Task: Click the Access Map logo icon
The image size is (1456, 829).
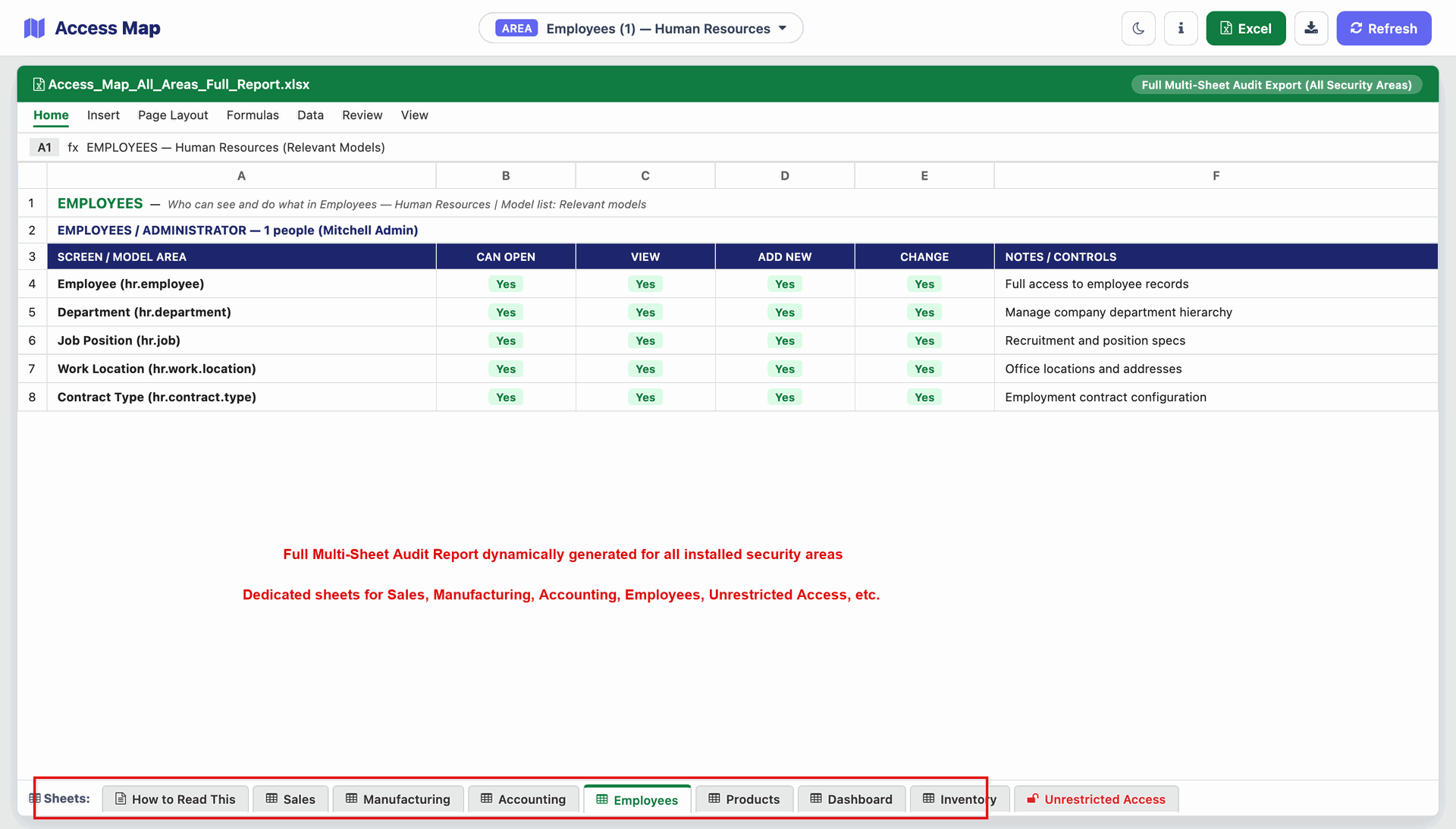Action: pos(35,28)
